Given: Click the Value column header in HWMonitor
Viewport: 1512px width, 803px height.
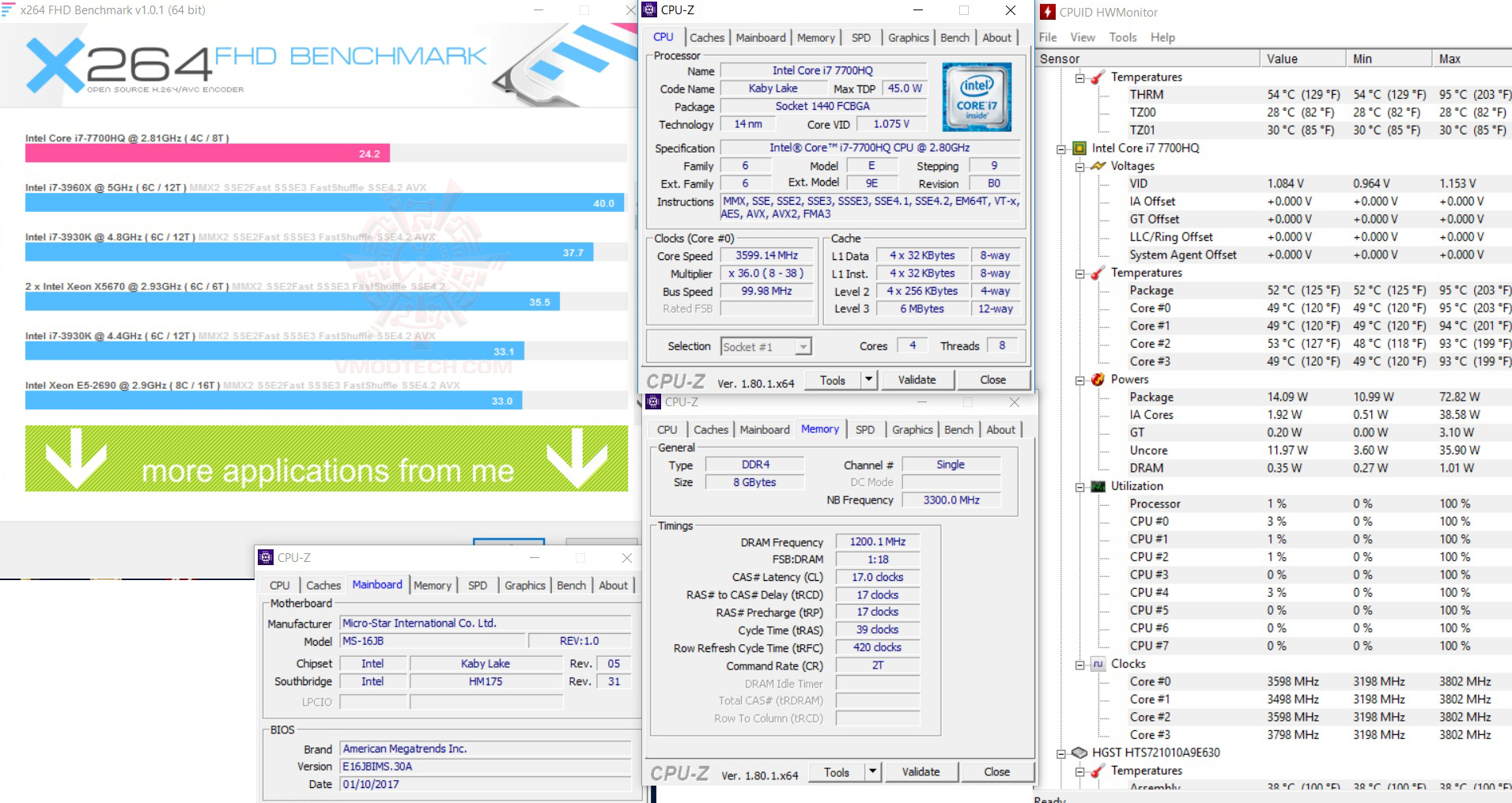Looking at the screenshot, I should pyautogui.click(x=1302, y=58).
